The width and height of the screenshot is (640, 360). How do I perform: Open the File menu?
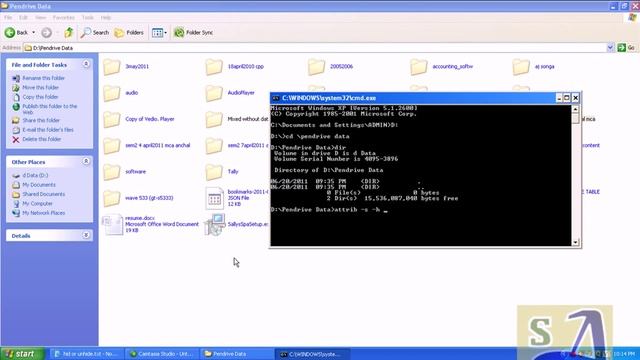[8, 18]
